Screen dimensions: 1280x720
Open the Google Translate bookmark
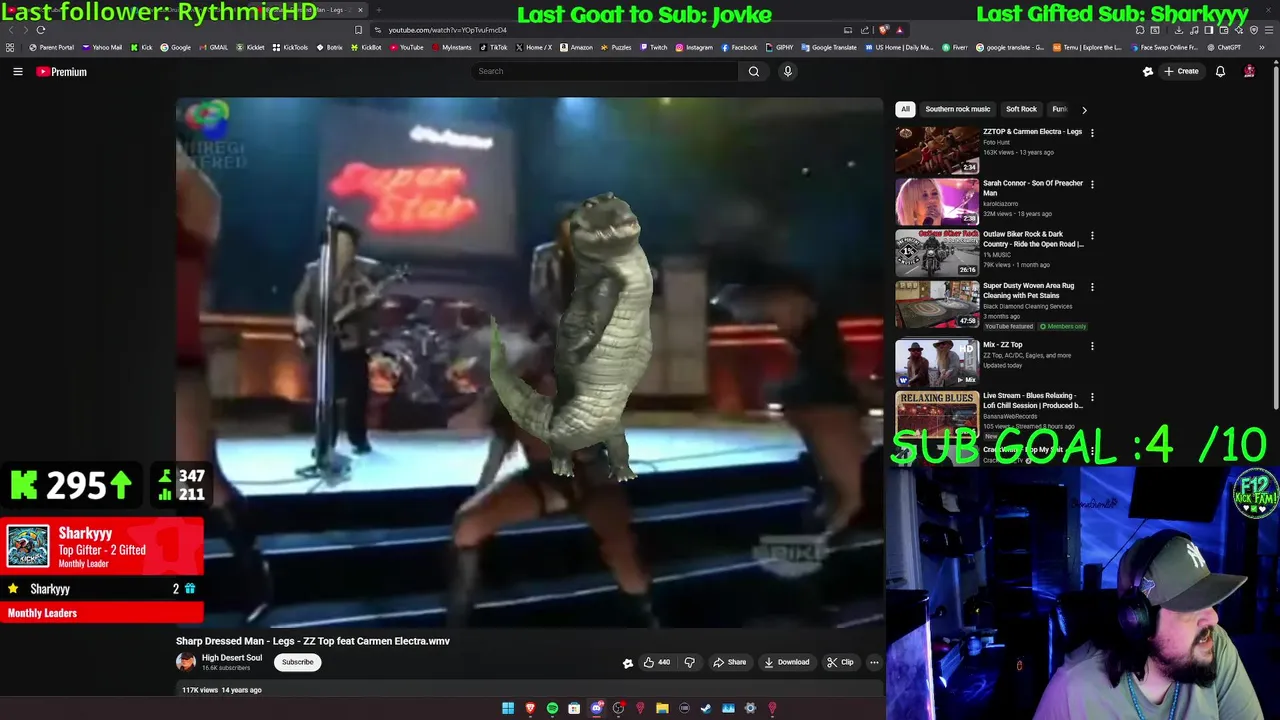click(828, 47)
